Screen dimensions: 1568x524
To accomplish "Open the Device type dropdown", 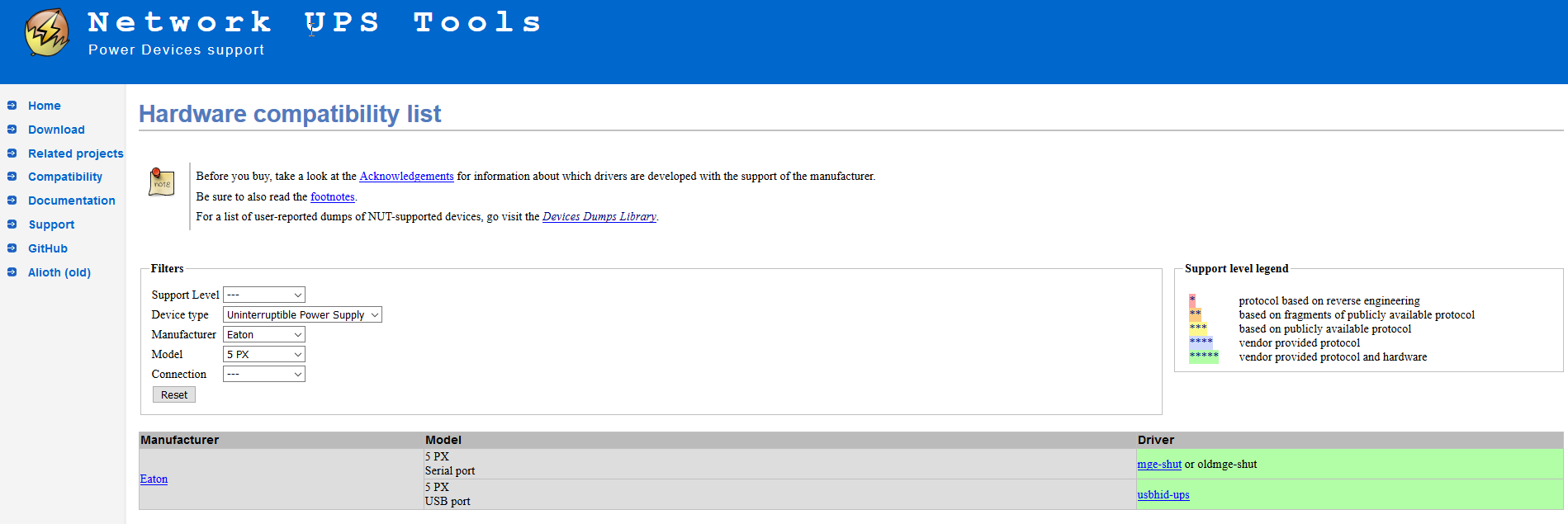I will coord(302,314).
